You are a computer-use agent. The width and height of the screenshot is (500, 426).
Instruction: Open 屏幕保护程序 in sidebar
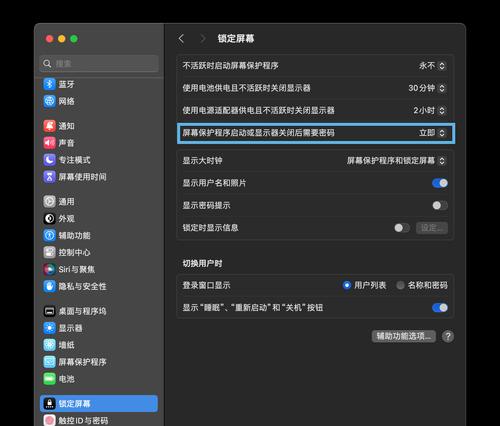[99, 362]
